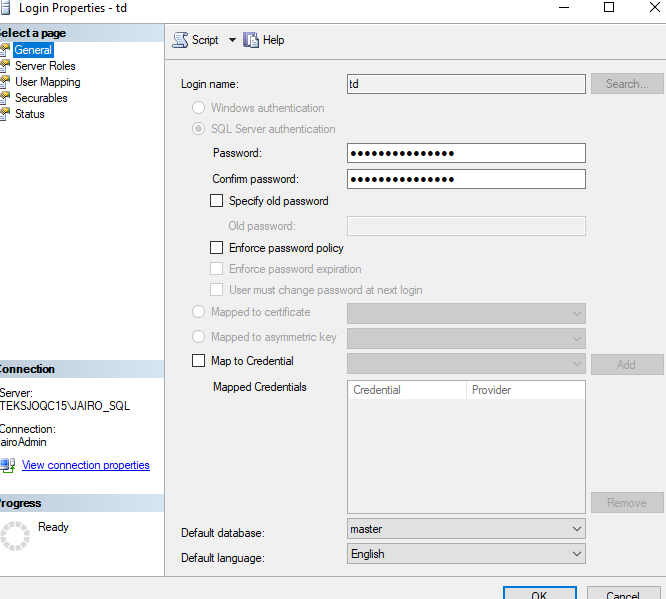Enable Enforce password policy checkbox
666x599 pixels.
coord(217,248)
